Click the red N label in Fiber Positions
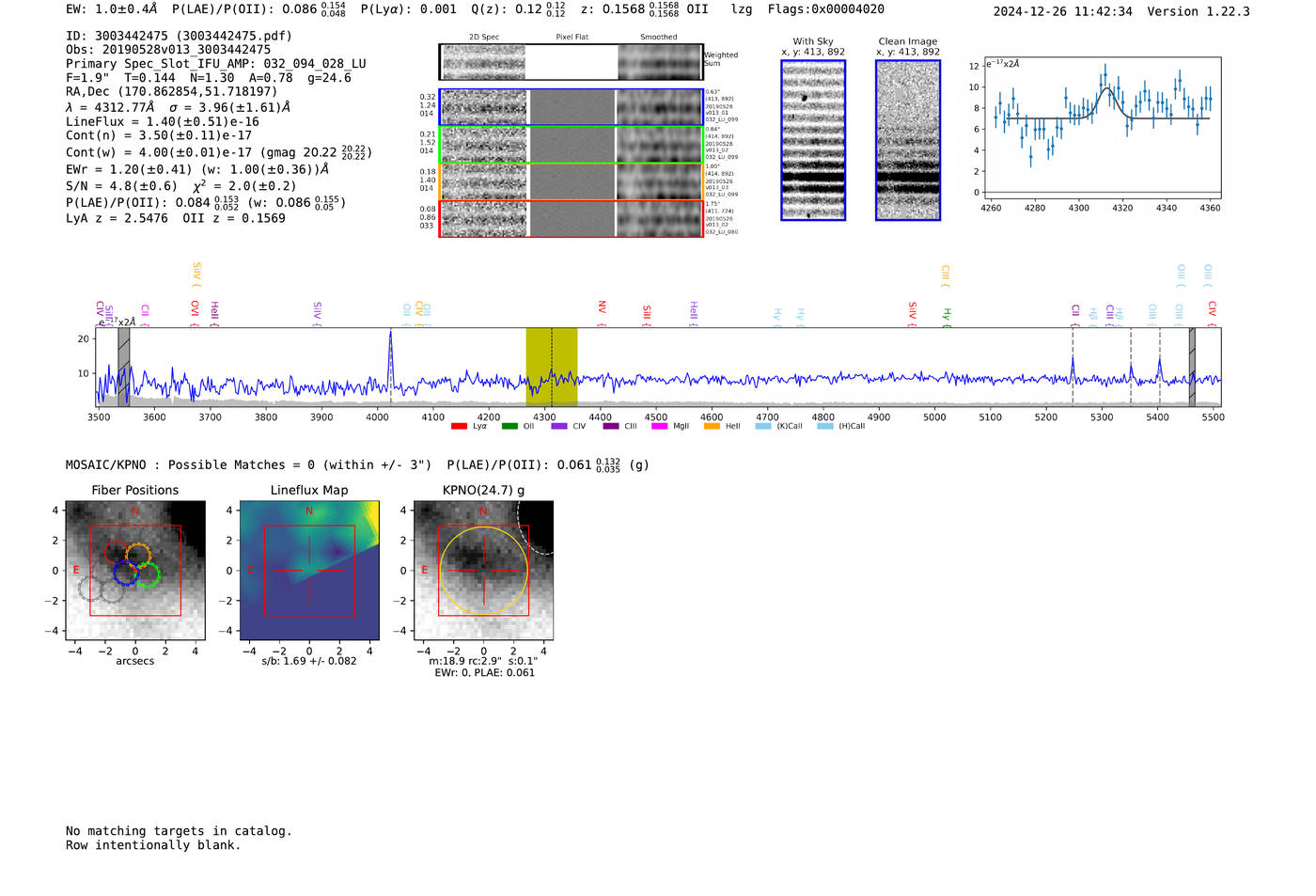Viewport: 1316px width, 896px height. tap(135, 511)
